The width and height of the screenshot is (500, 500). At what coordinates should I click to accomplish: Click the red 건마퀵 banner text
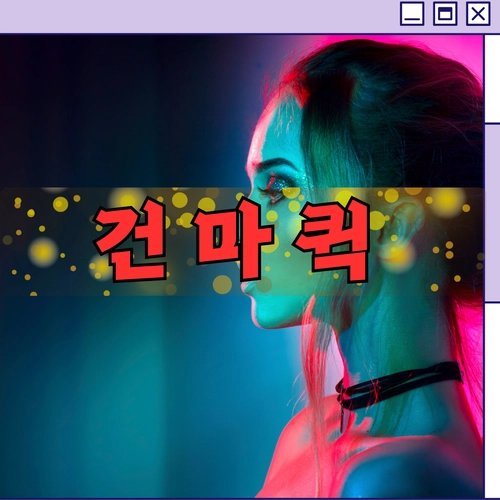click(232, 239)
